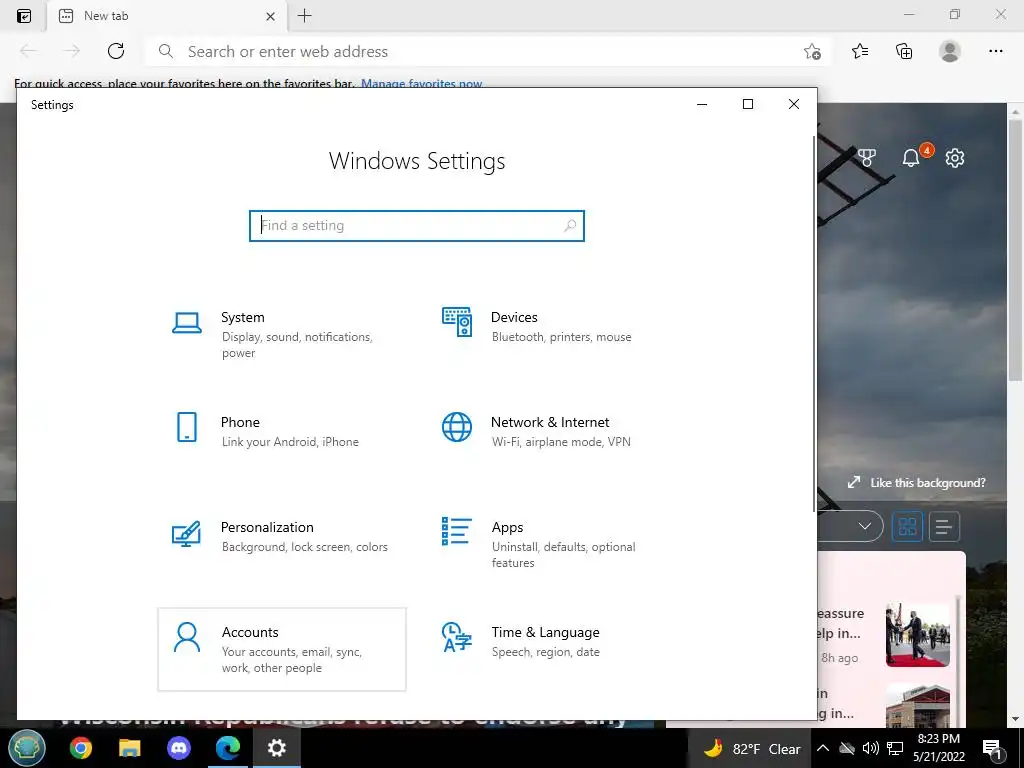Open notifications bell with 4 badge
The width and height of the screenshot is (1024, 768).
pos(911,157)
